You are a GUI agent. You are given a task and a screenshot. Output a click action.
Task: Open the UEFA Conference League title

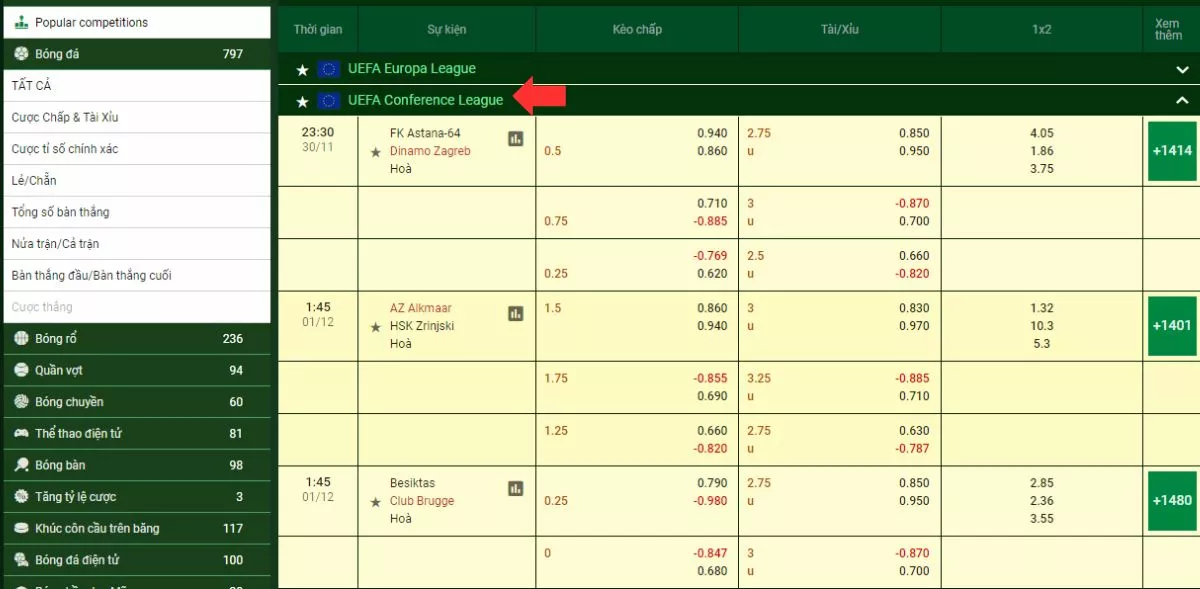click(x=426, y=100)
